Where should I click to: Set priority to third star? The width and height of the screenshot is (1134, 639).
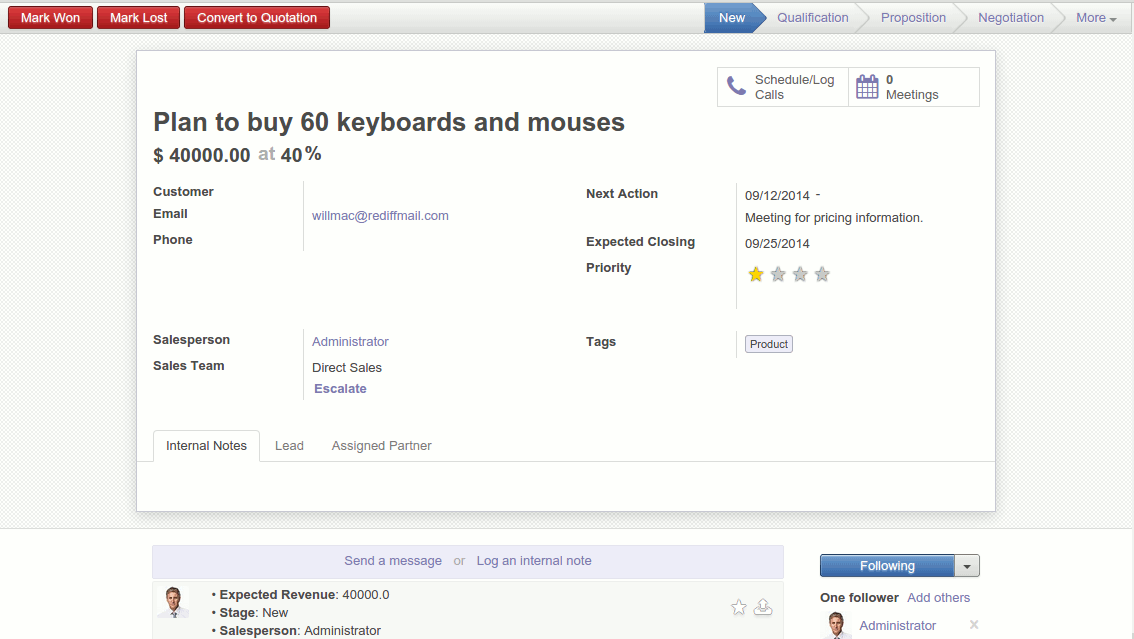coord(800,274)
